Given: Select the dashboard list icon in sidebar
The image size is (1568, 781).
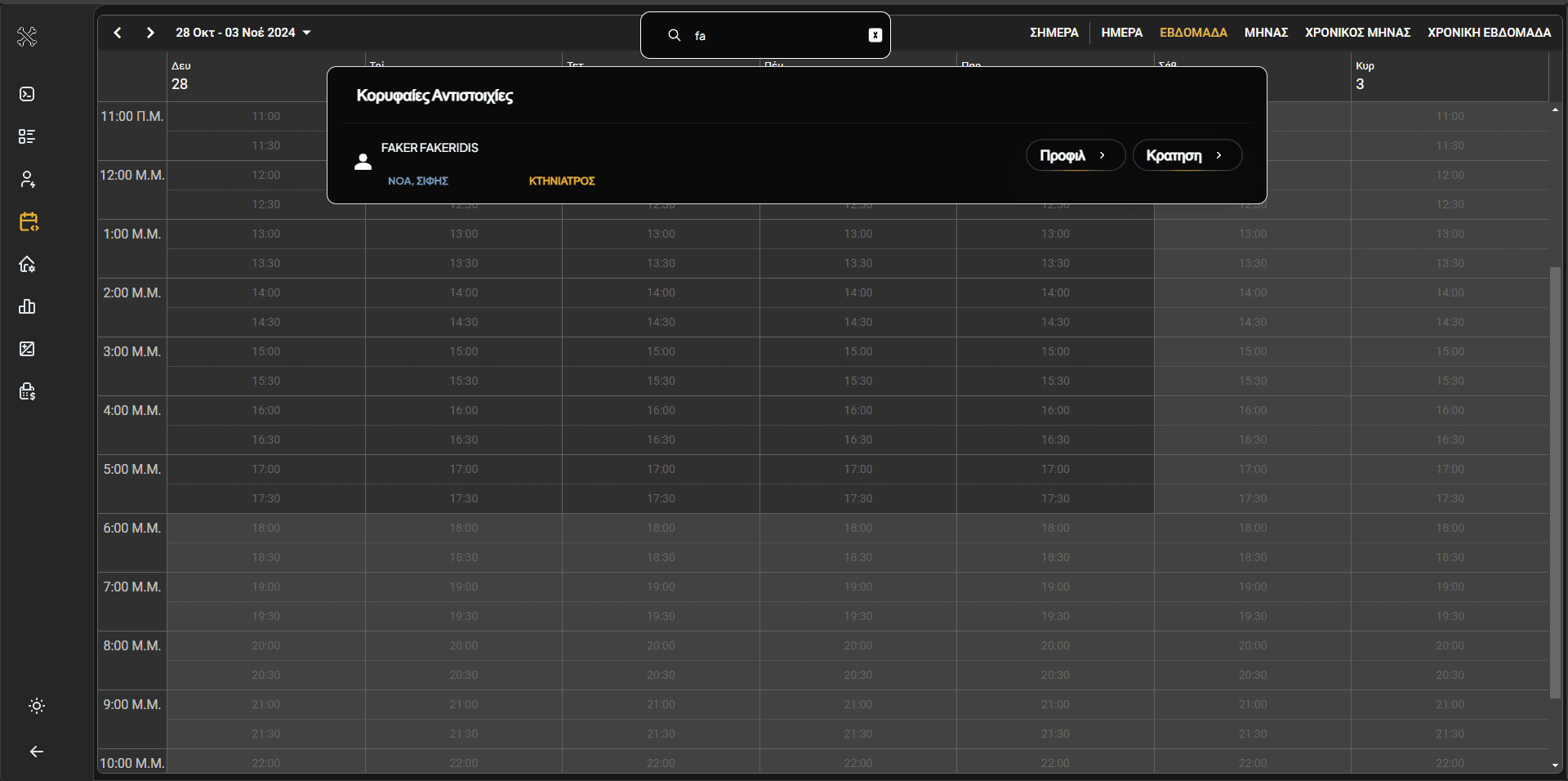Looking at the screenshot, I should pos(27,136).
